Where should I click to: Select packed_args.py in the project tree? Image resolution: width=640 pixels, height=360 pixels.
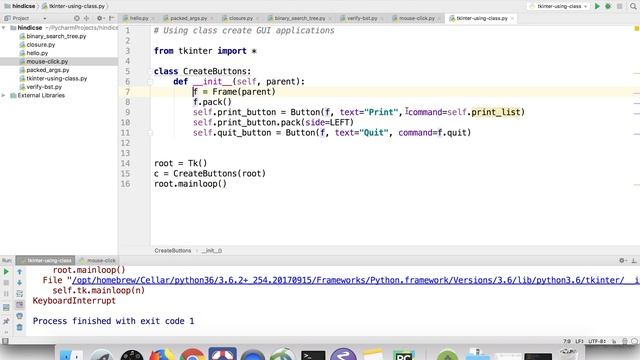[x=48, y=70]
